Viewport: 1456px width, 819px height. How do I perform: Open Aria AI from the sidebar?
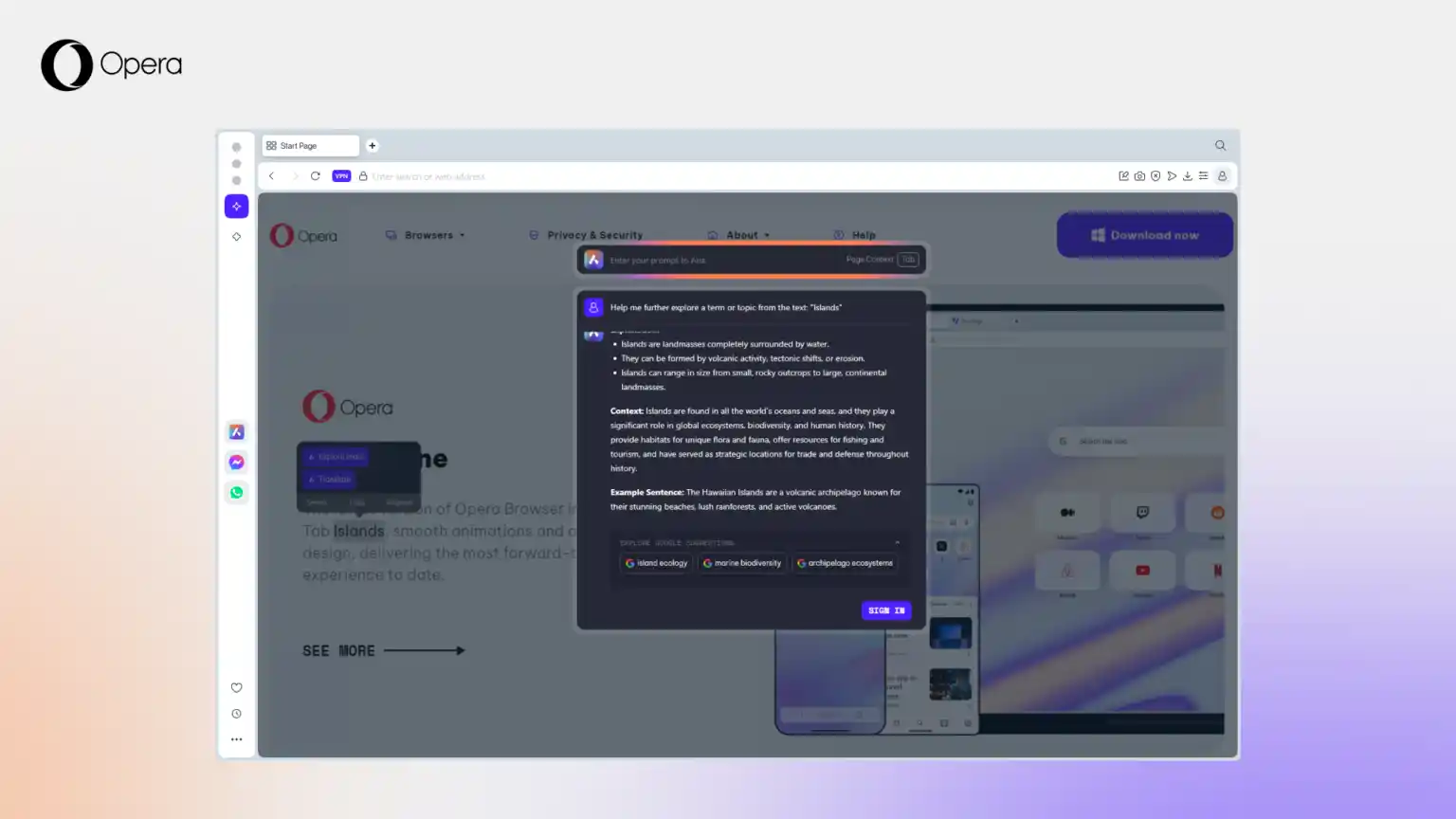236,432
